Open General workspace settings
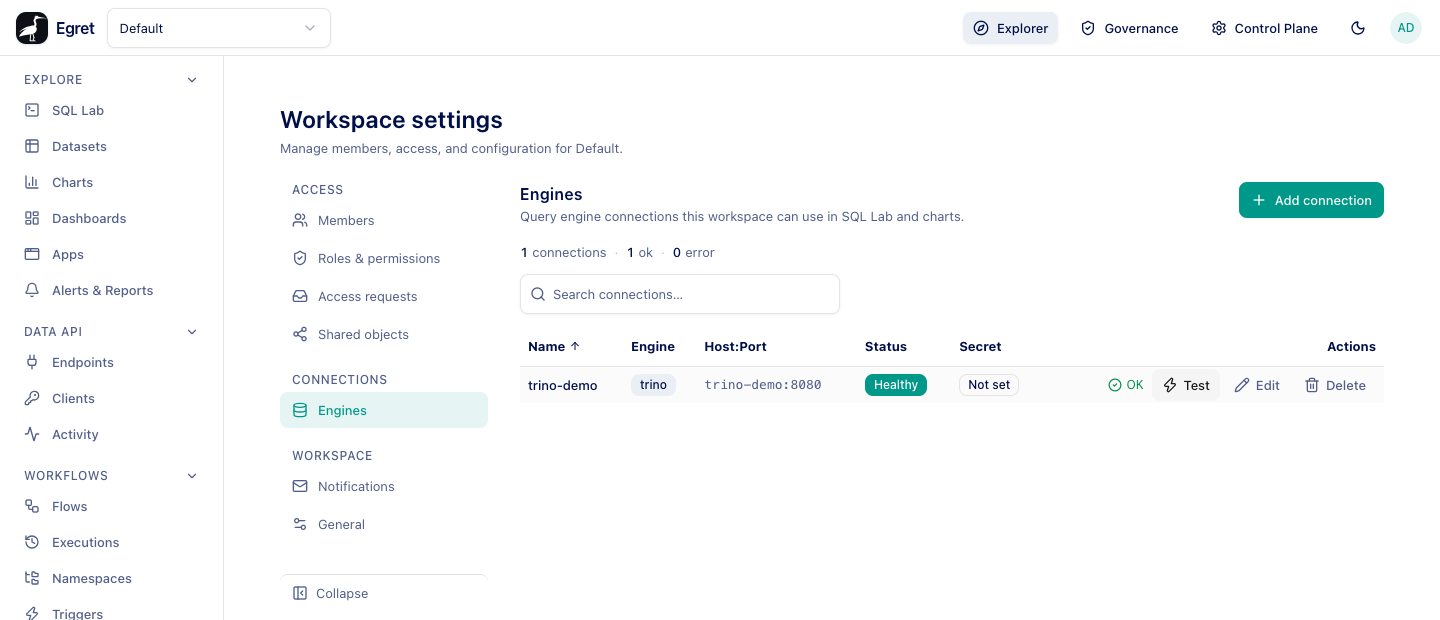The width and height of the screenshot is (1440, 620). pyautogui.click(x=384, y=524)
